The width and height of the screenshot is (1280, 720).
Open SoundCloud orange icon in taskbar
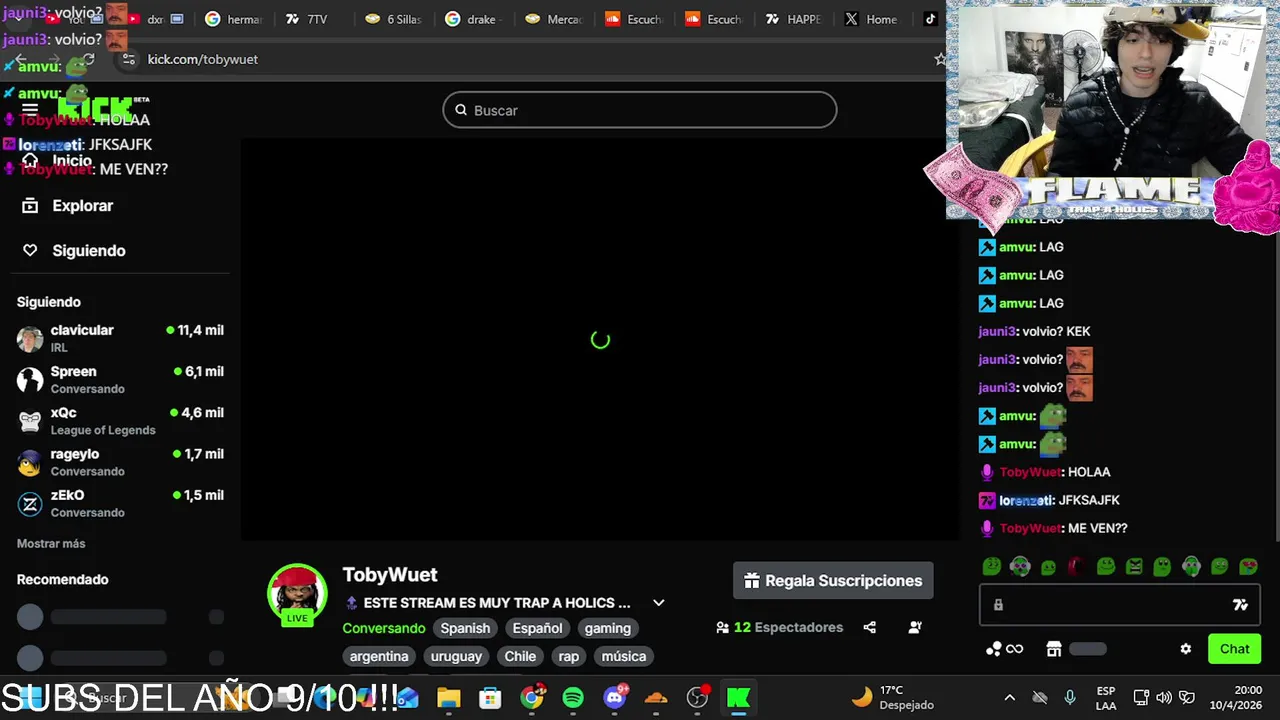[x=656, y=697]
